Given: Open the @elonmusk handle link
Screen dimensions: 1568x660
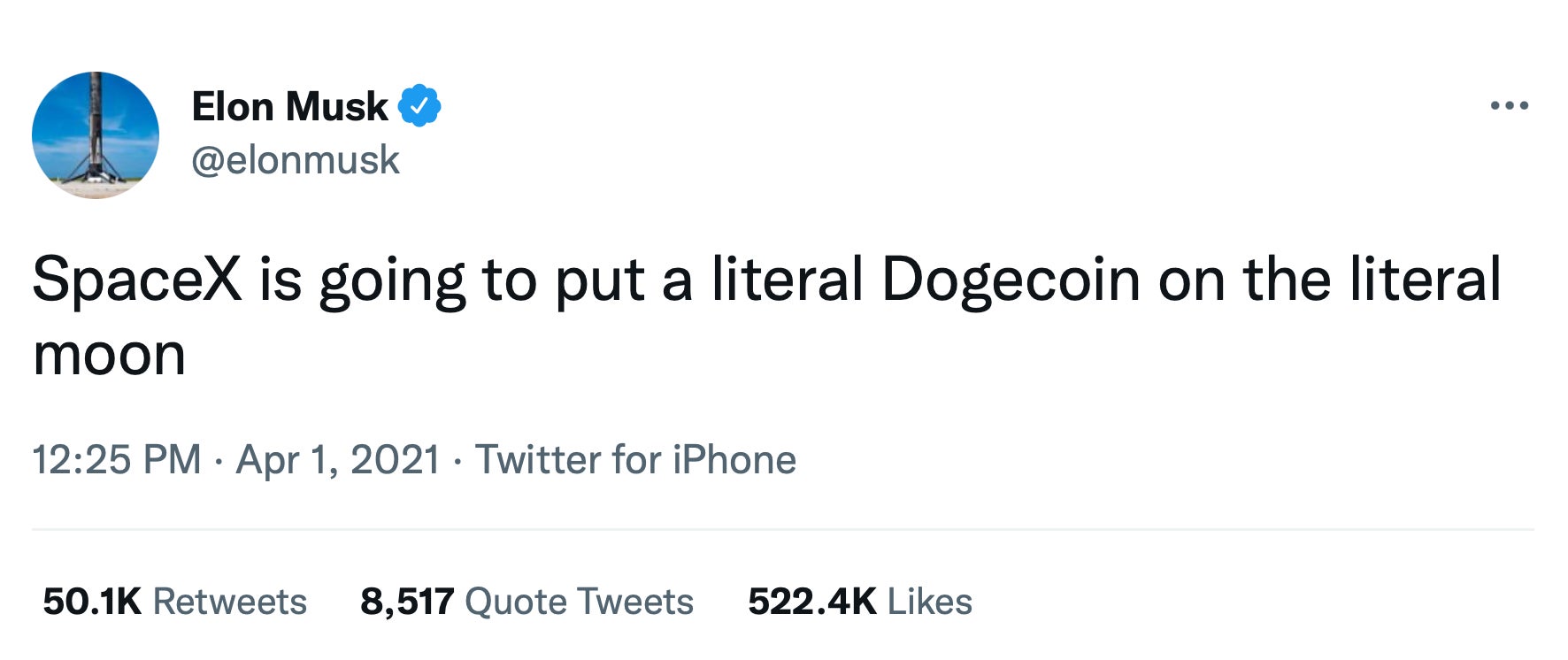Looking at the screenshot, I should tap(296, 160).
